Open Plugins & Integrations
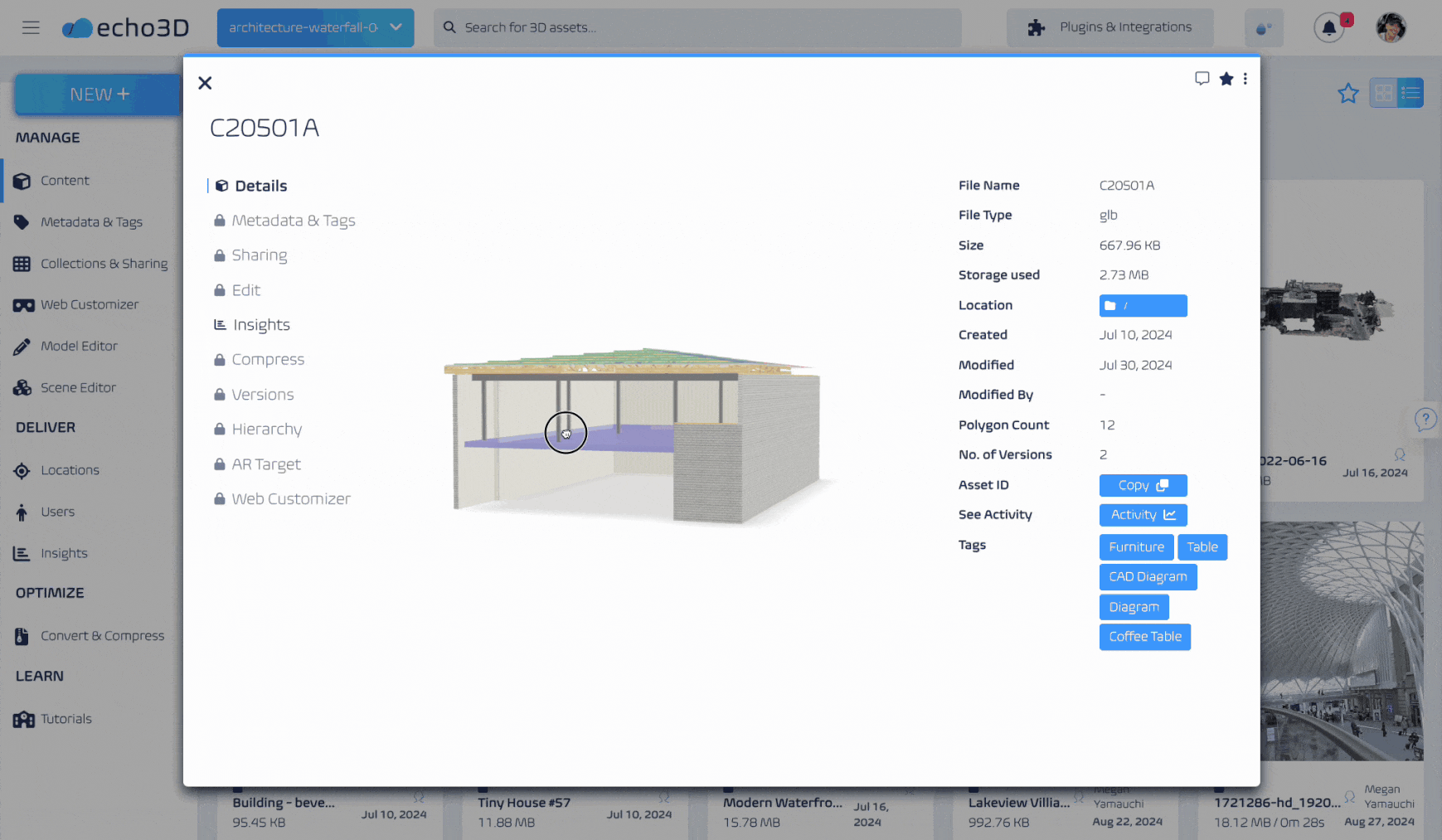The width and height of the screenshot is (1442, 840). pos(1110,27)
